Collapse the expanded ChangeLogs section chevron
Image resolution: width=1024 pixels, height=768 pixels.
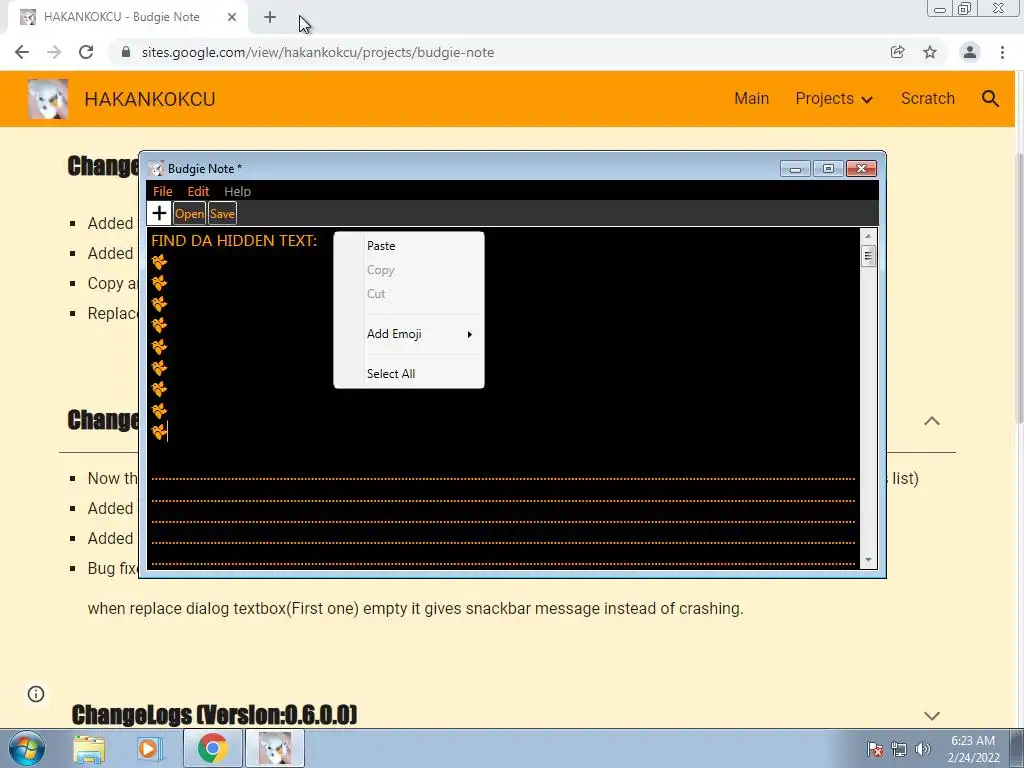coord(932,421)
